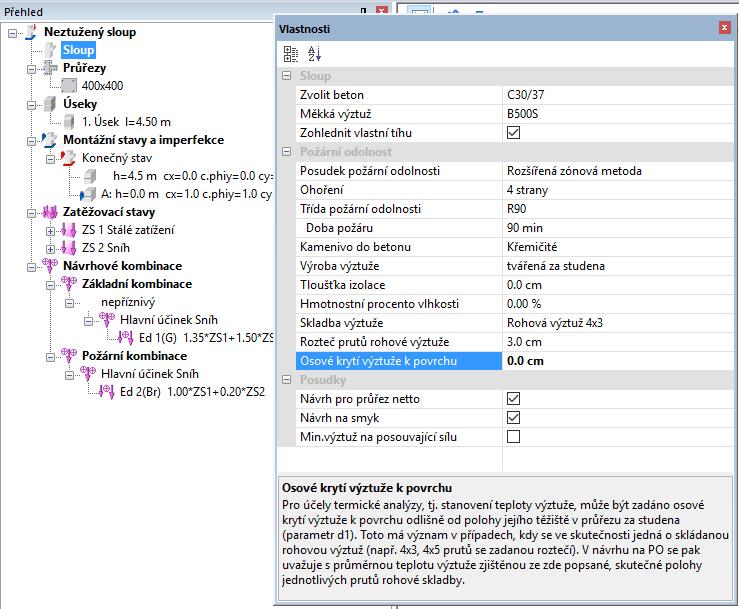The width and height of the screenshot is (739, 609).
Task: Click the icon of the h=4.5 m row
Action: (x=90, y=176)
